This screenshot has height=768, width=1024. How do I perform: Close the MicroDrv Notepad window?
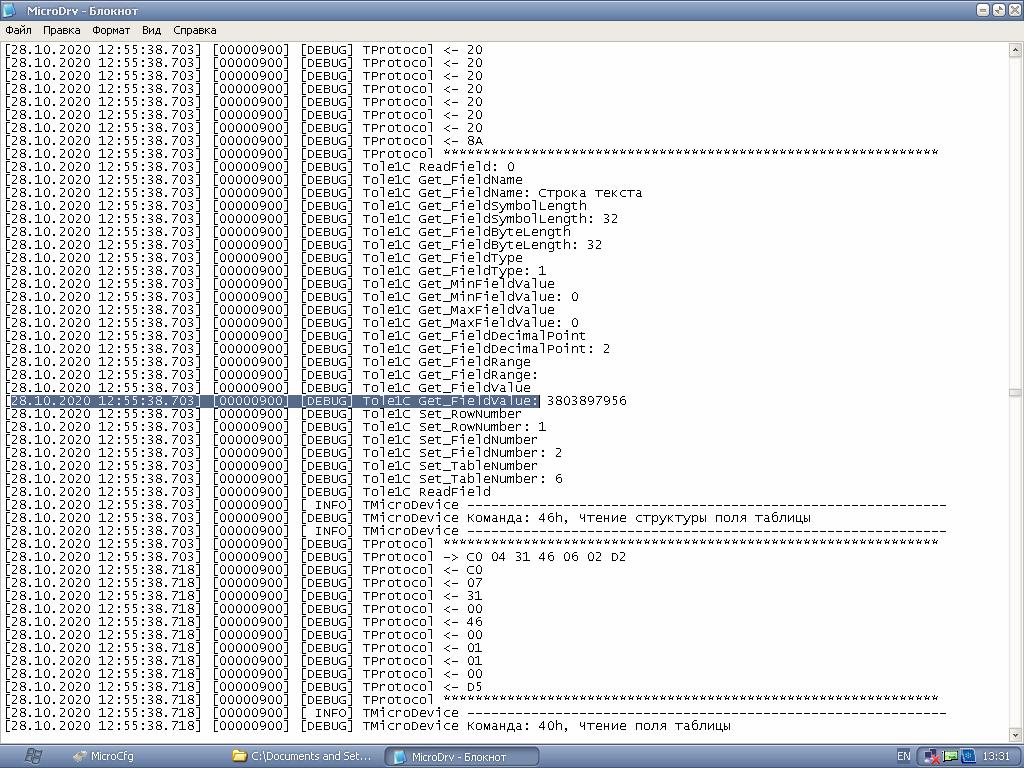[x=1014, y=10]
